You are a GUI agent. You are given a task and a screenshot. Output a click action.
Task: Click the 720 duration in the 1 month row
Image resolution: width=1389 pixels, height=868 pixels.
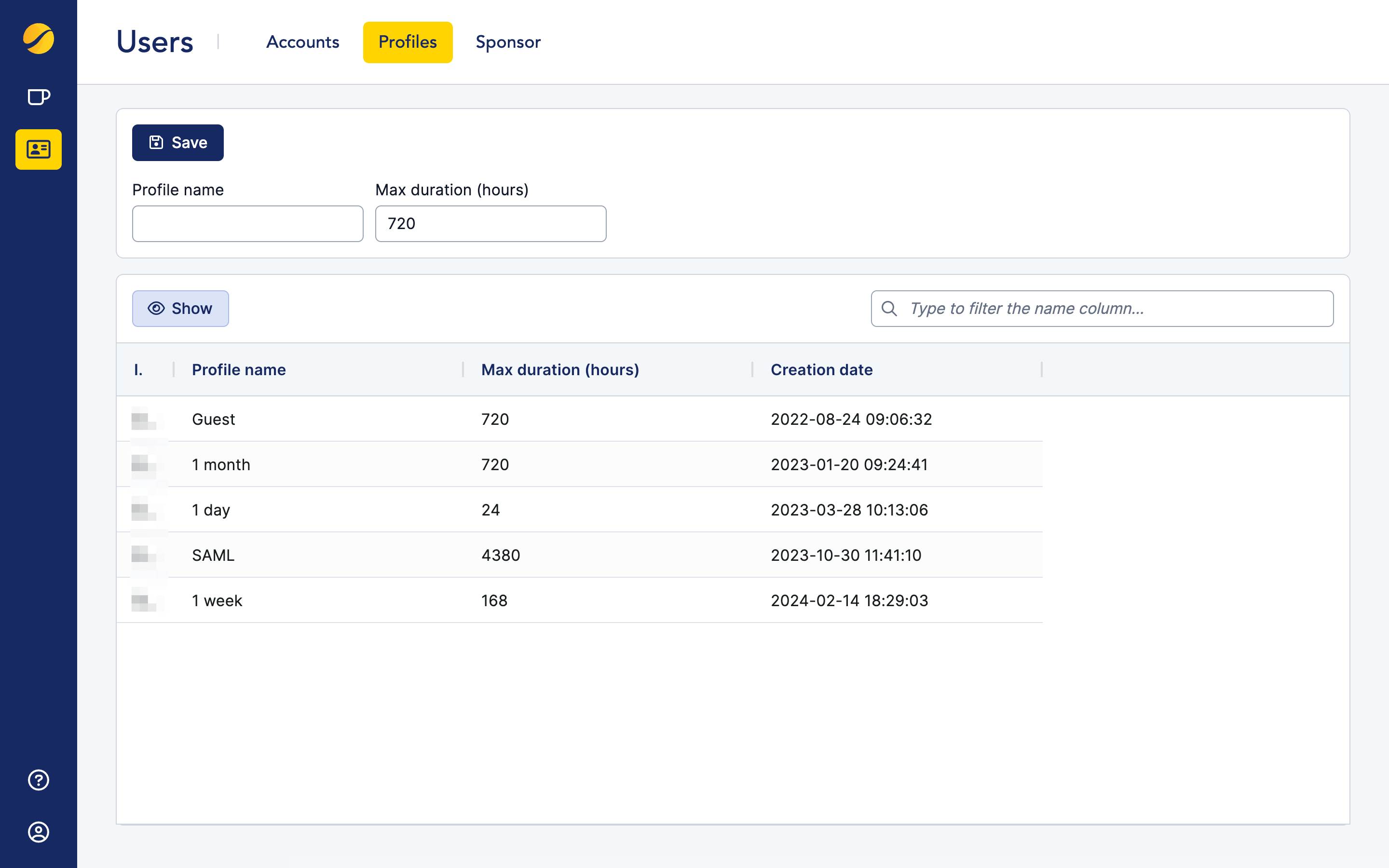tap(495, 464)
